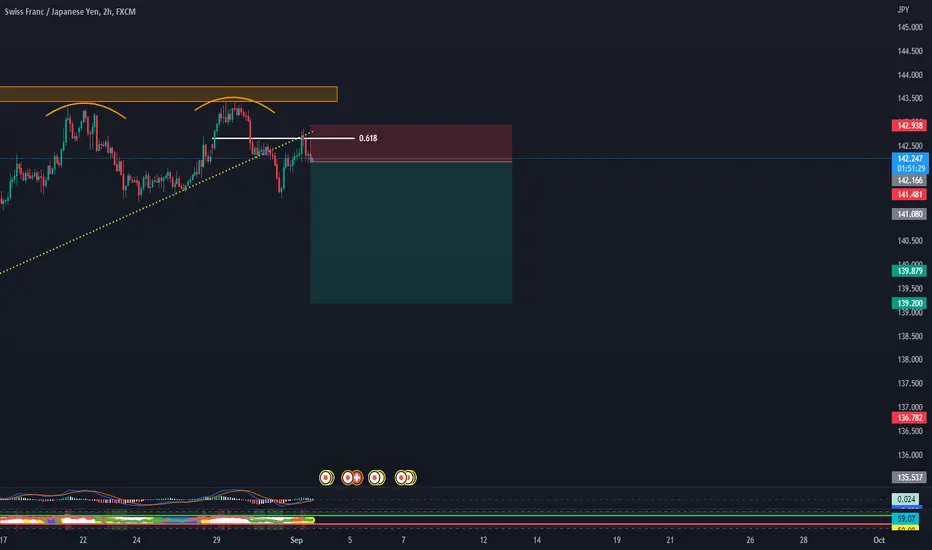This screenshot has width=932, height=550.
Task: Click the JPY currency label on price axis
Action: (x=903, y=10)
